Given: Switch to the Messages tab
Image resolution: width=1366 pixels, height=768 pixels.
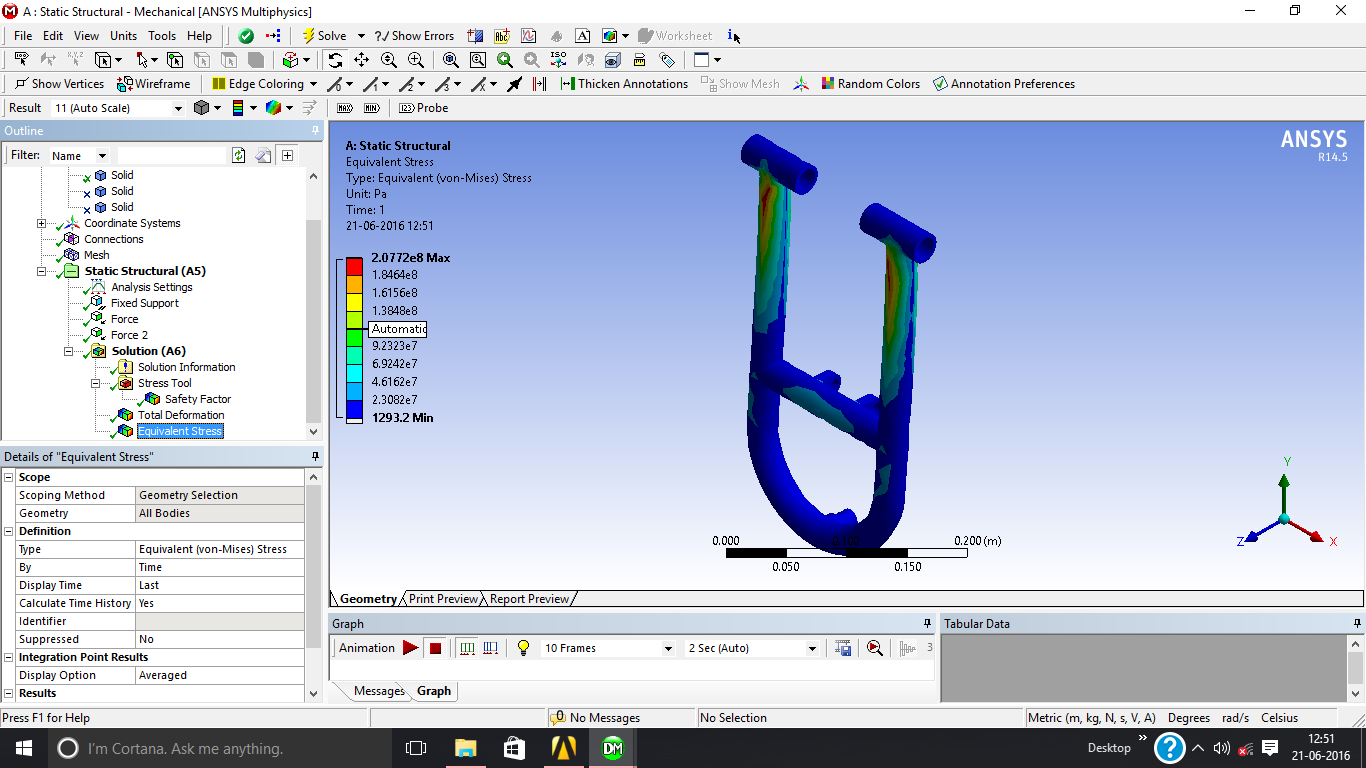Looking at the screenshot, I should 379,691.
